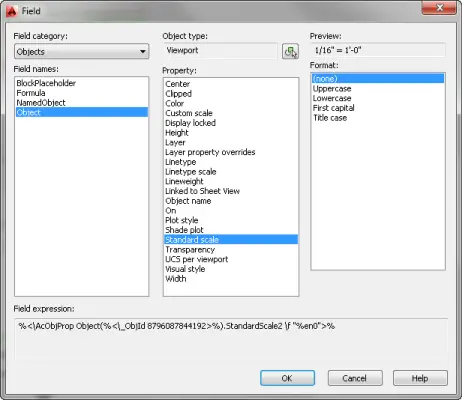Choose Uppercase format option
Image resolution: width=462 pixels, height=400 pixels.
(332, 89)
